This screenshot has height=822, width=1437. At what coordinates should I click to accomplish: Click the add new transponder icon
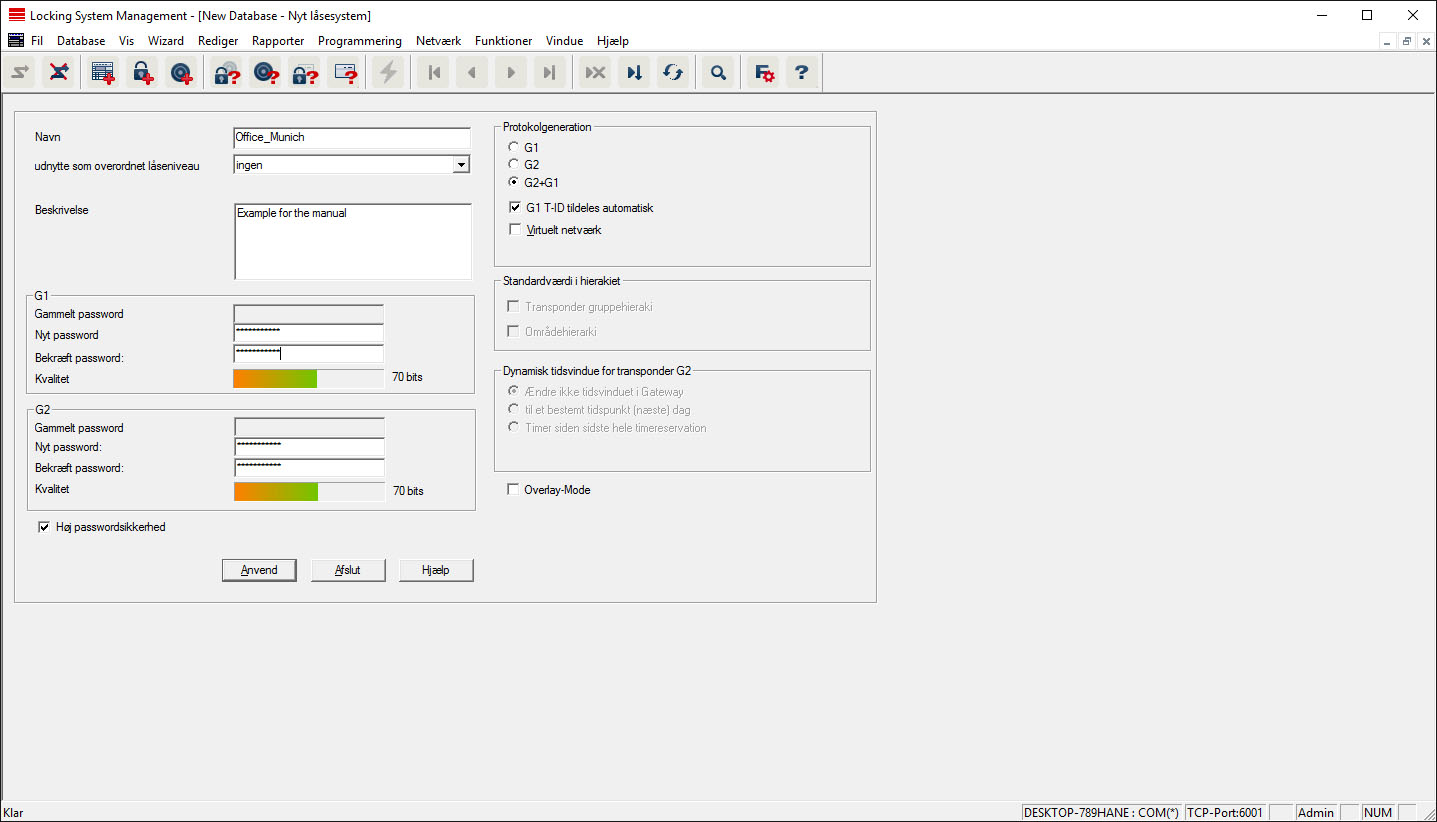click(x=181, y=72)
